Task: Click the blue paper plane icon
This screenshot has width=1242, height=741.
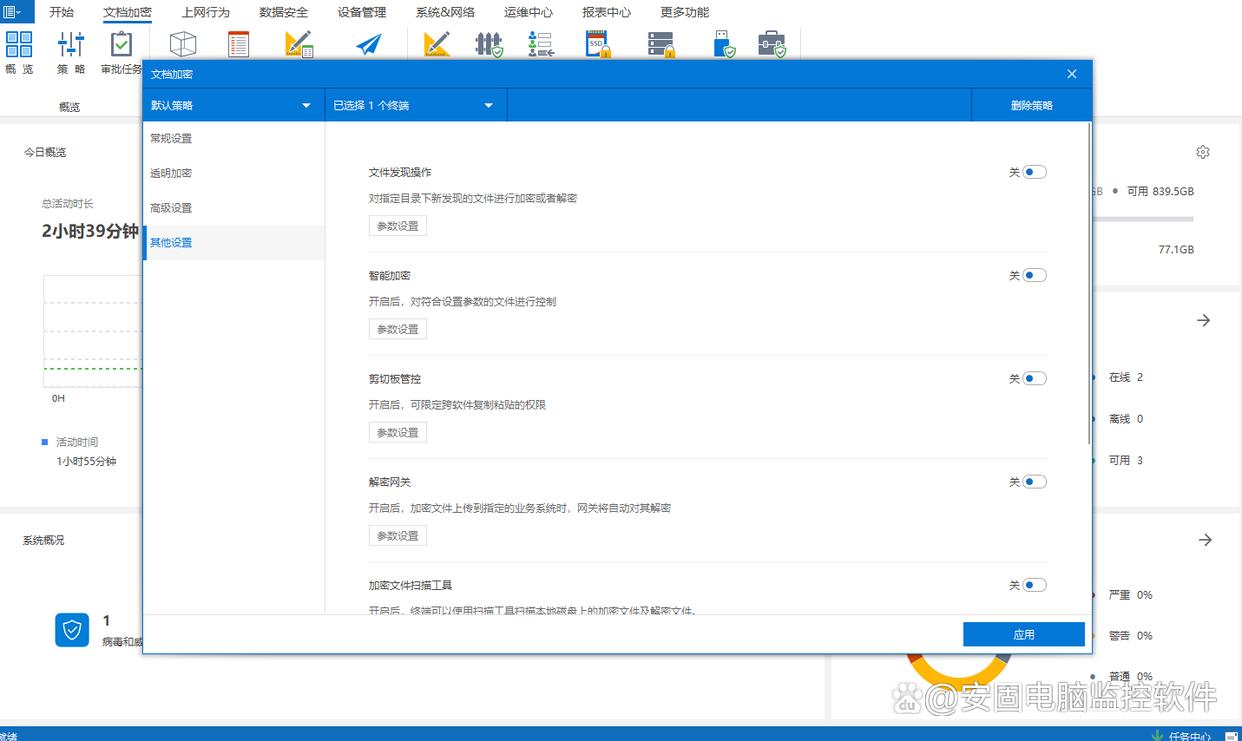Action: tap(369, 45)
